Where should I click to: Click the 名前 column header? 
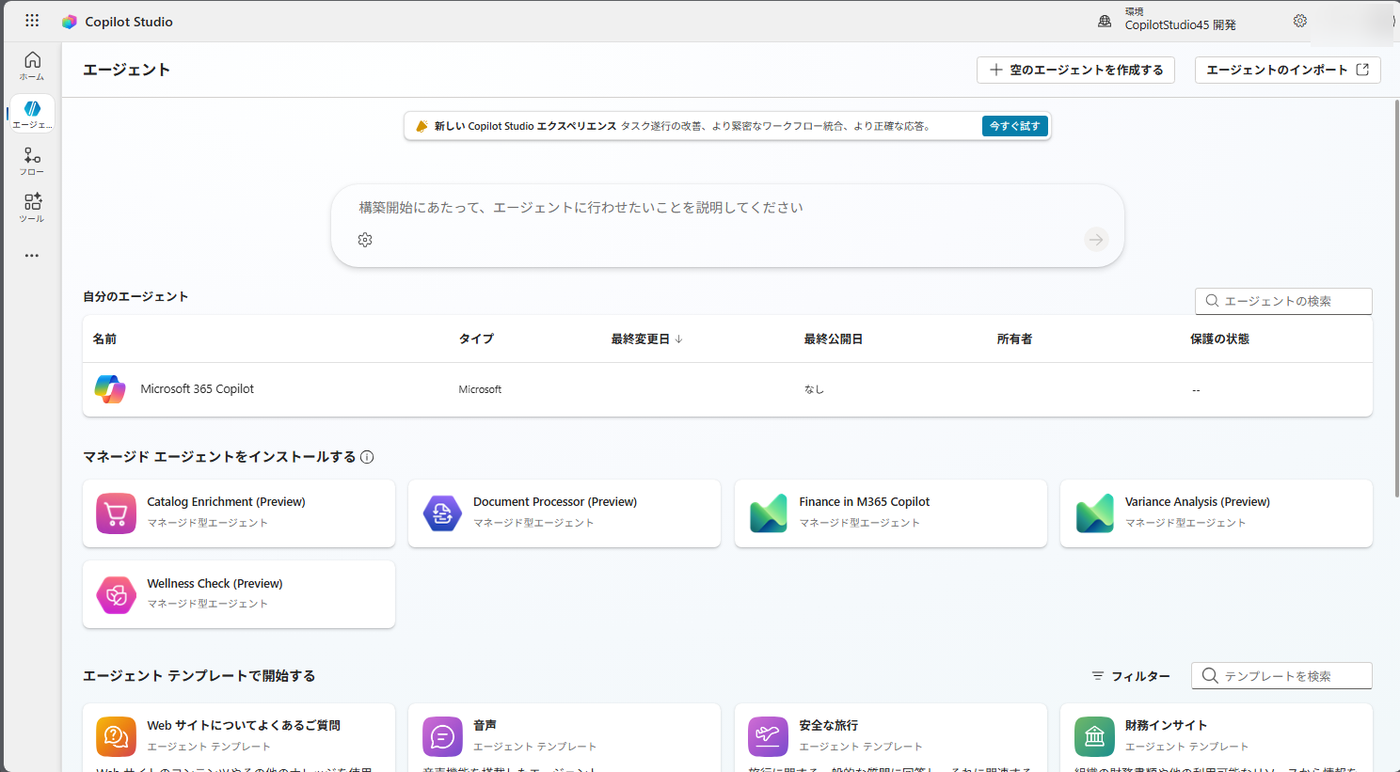click(105, 339)
